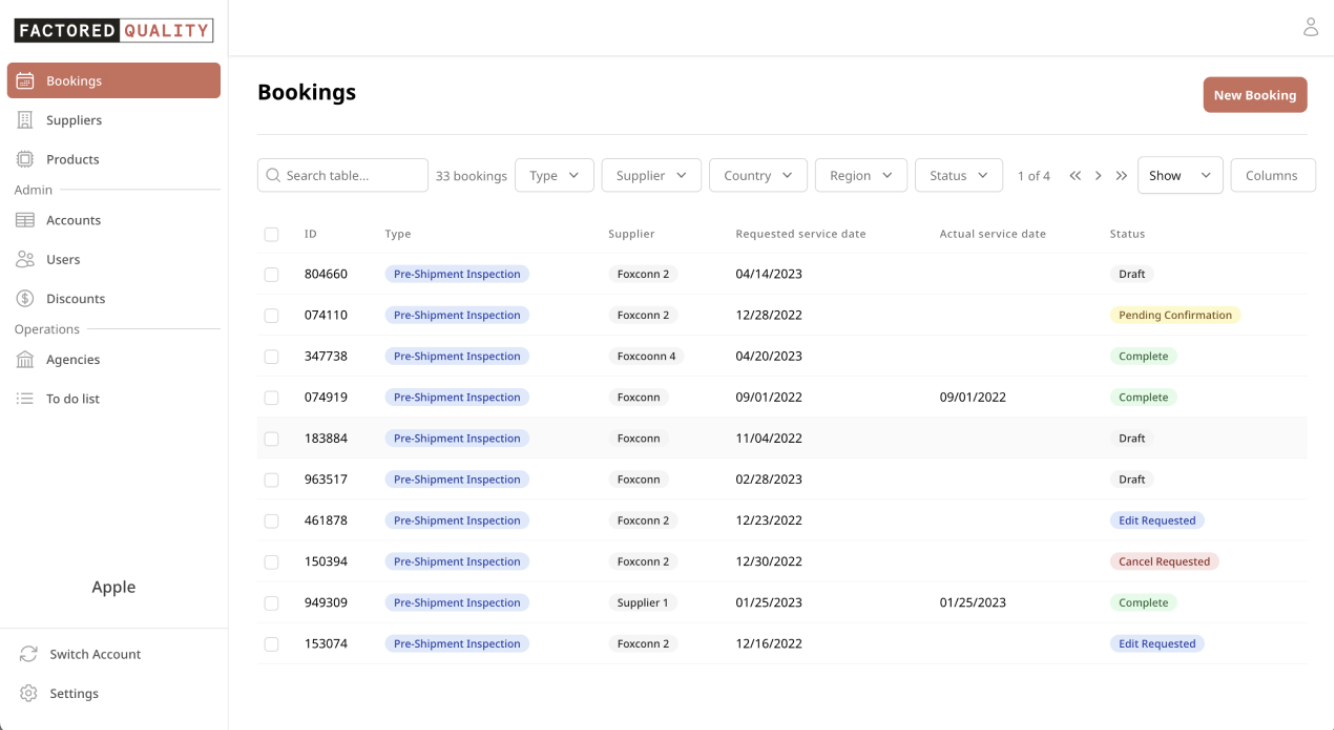Click the Columns button
The image size is (1334, 730).
[x=1272, y=175]
